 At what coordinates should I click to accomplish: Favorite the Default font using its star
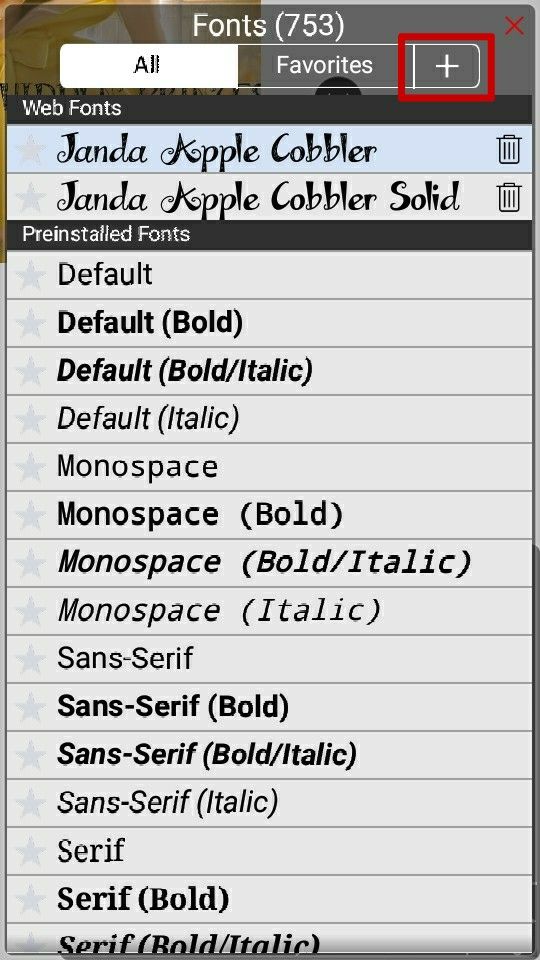tap(30, 274)
